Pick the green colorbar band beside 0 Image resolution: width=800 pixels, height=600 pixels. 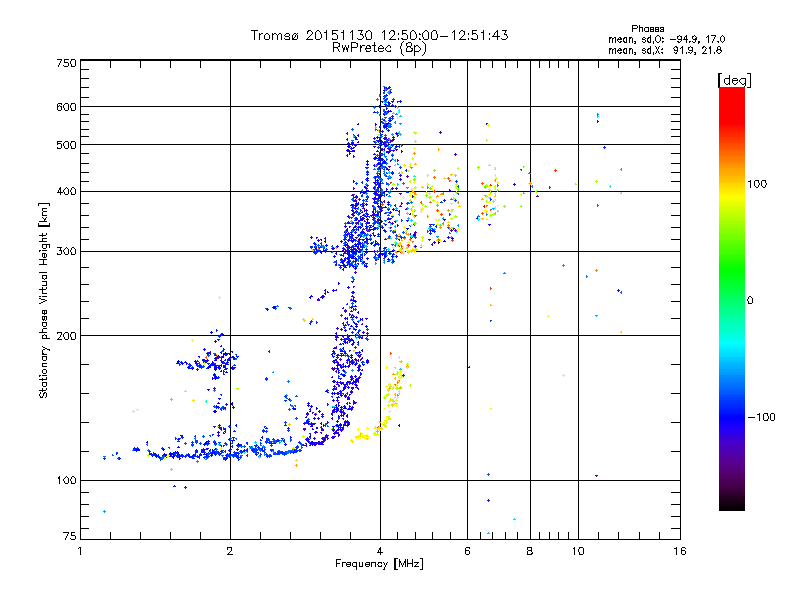click(732, 300)
